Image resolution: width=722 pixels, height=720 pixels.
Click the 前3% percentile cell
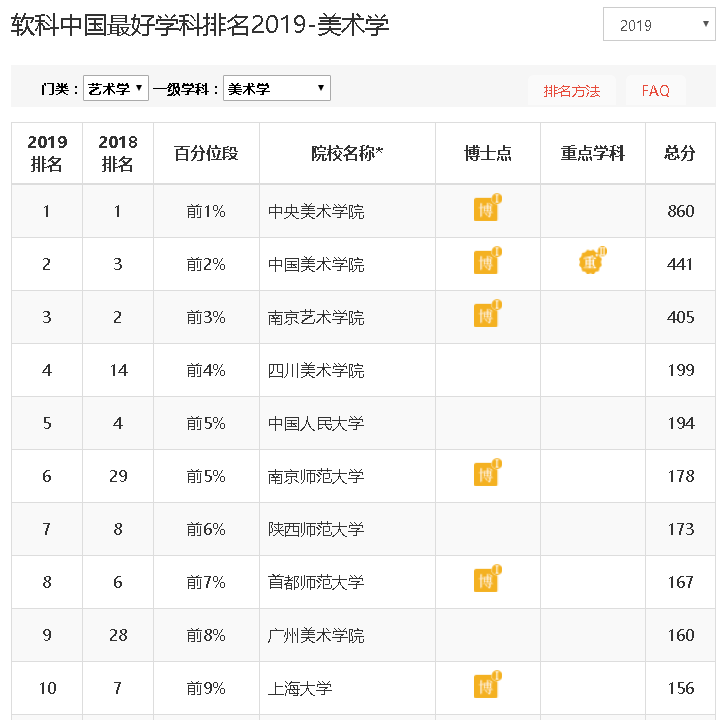coord(206,317)
